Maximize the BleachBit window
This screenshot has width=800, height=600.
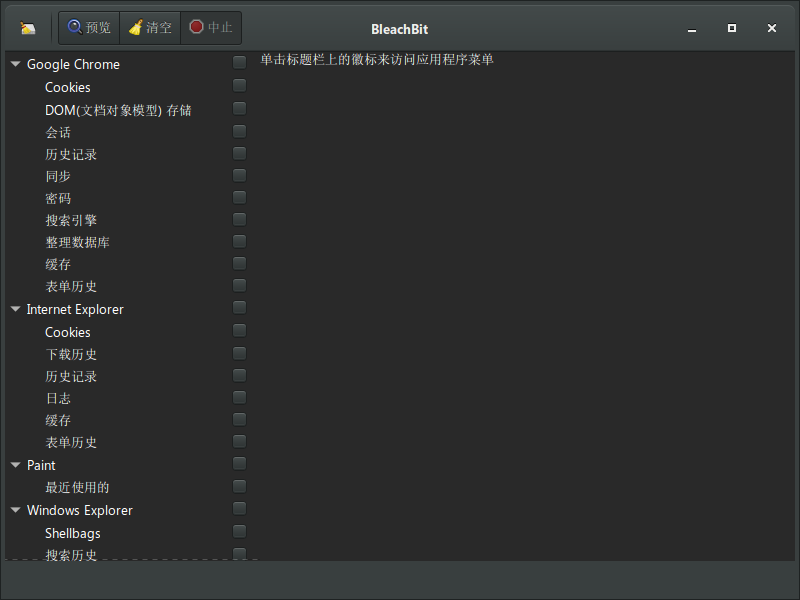click(732, 29)
